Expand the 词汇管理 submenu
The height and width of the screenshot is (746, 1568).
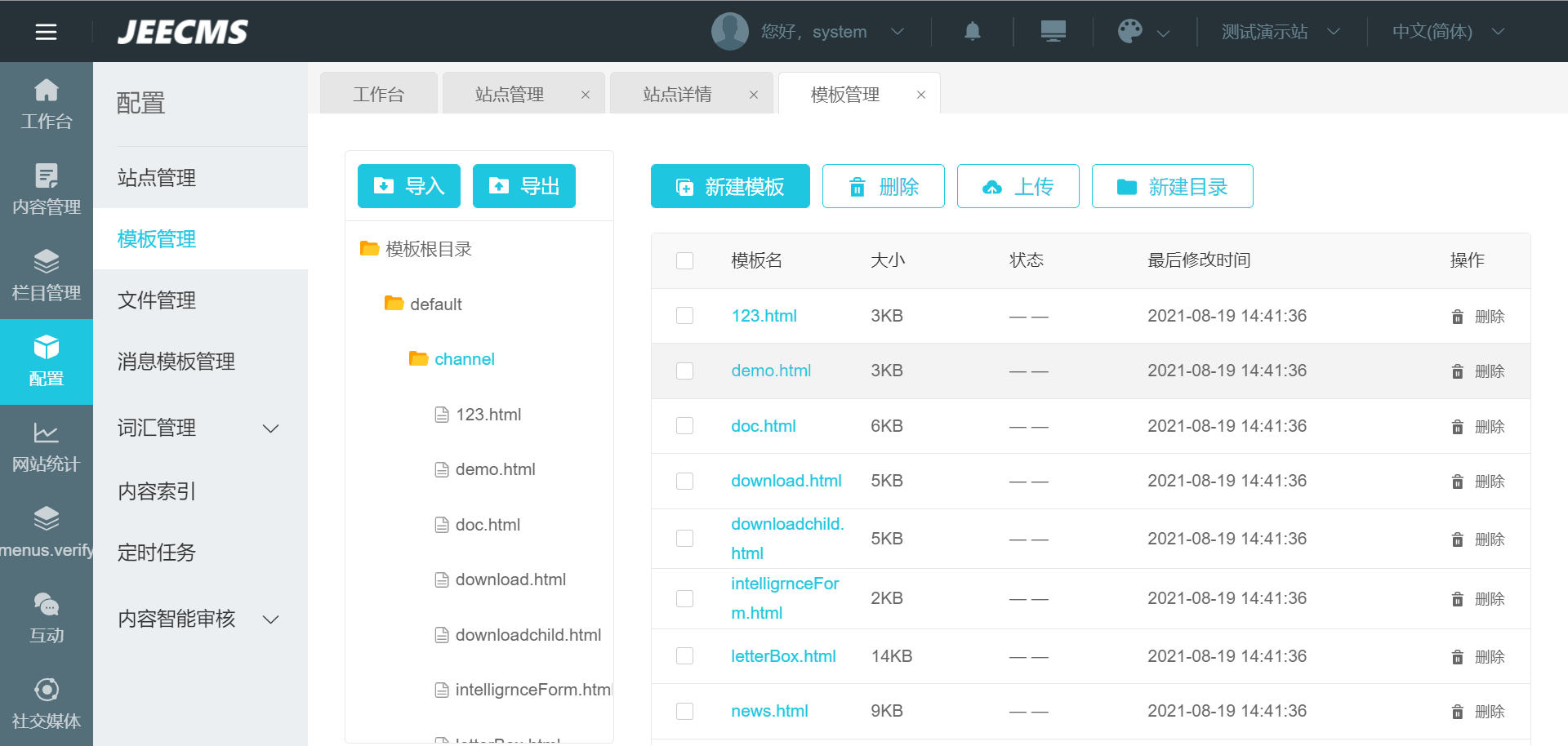270,429
